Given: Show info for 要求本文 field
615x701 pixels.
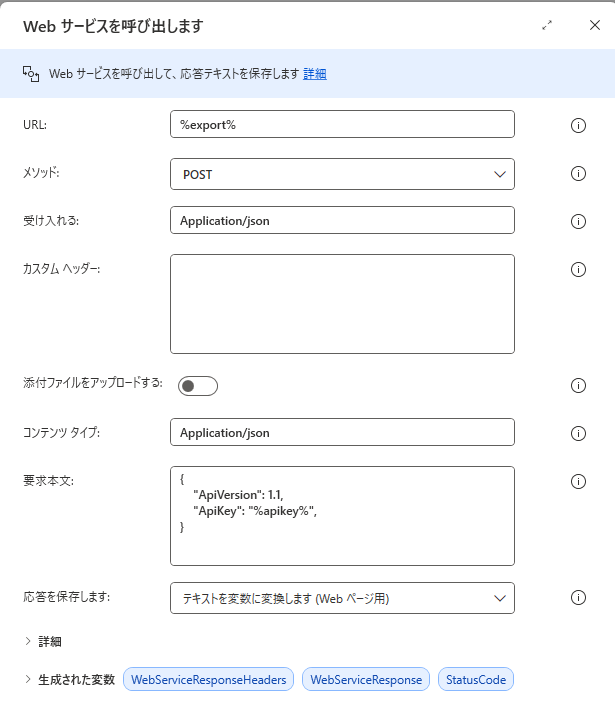Looking at the screenshot, I should 578,481.
